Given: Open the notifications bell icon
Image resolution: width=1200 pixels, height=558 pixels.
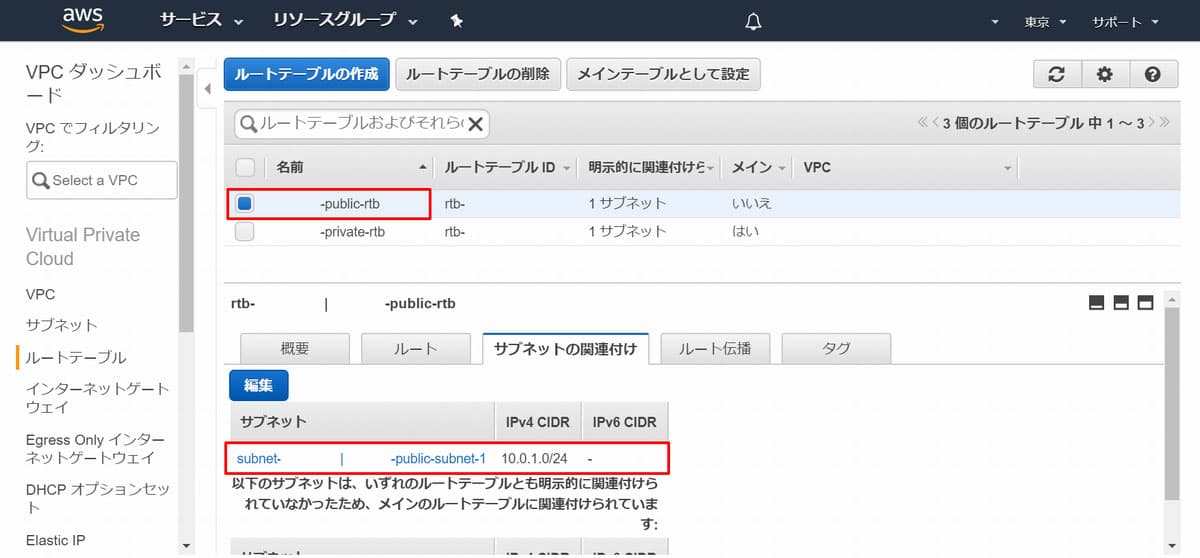Looking at the screenshot, I should (x=754, y=21).
